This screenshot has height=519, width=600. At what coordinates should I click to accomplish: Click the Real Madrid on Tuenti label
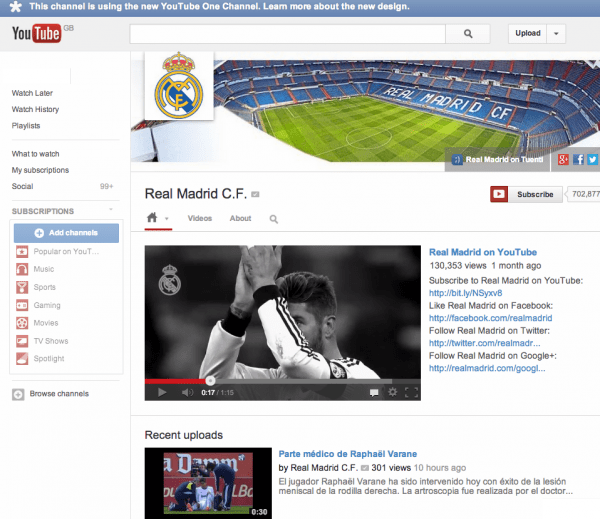pyautogui.click(x=504, y=159)
